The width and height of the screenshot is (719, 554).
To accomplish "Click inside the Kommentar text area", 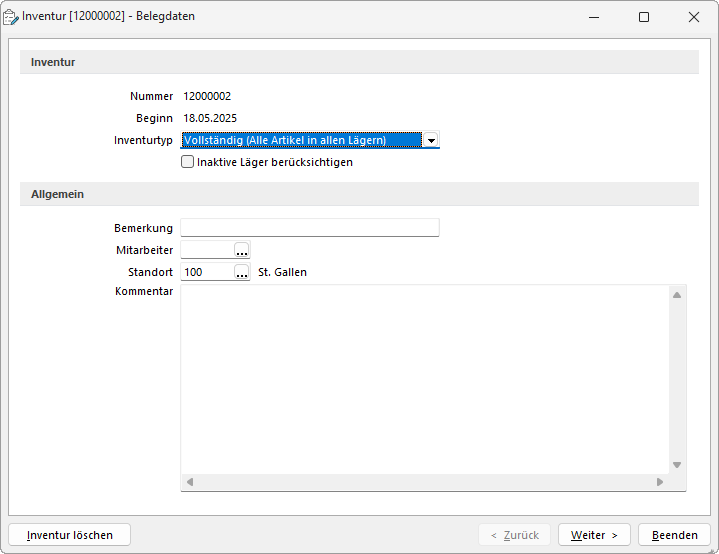I will coord(425,380).
